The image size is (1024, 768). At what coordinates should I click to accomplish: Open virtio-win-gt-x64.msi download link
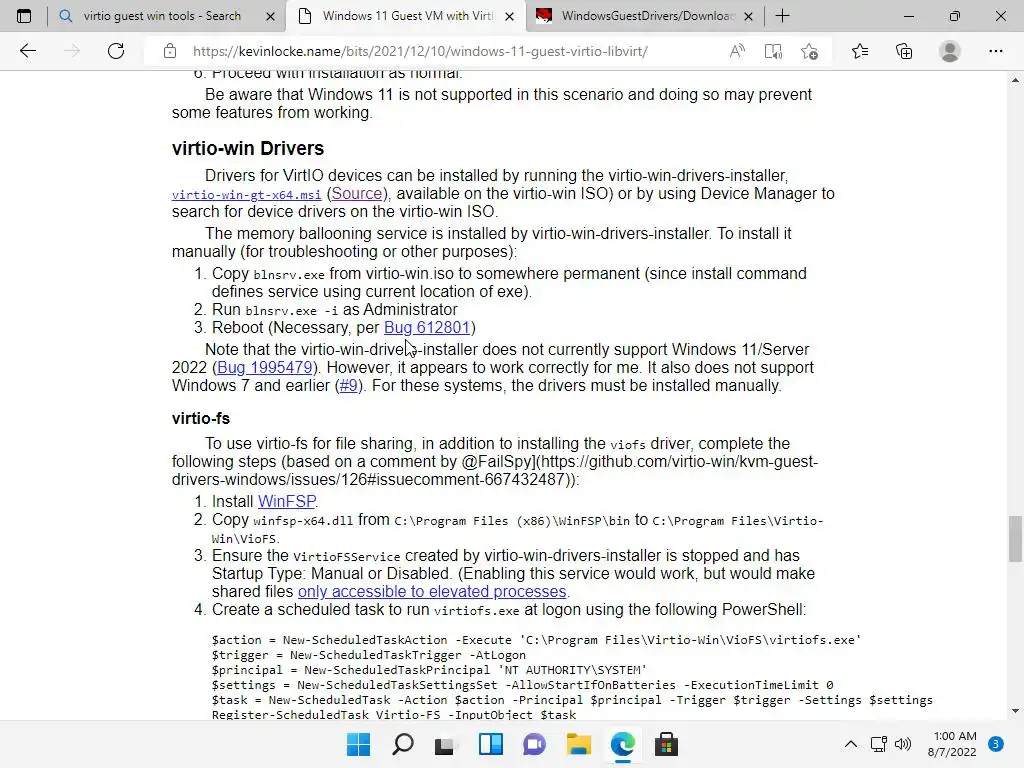(246, 195)
